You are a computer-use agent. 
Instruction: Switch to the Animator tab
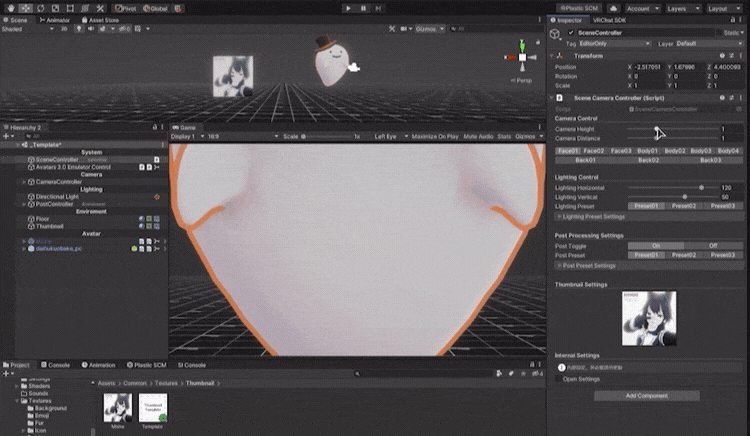(55, 20)
